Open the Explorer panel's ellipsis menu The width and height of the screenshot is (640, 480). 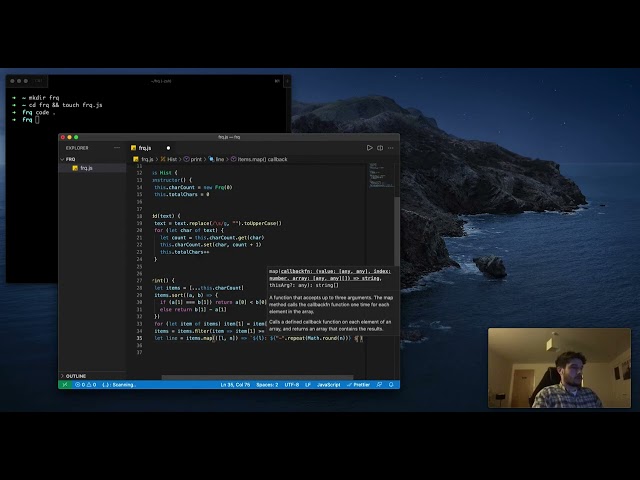[x=117, y=148]
